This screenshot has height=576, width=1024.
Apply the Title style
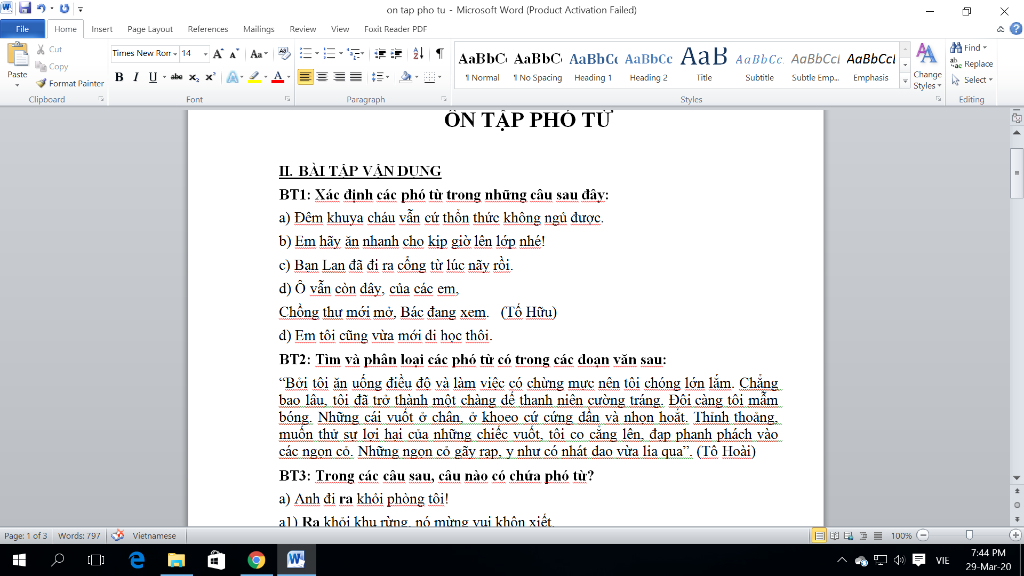(704, 65)
